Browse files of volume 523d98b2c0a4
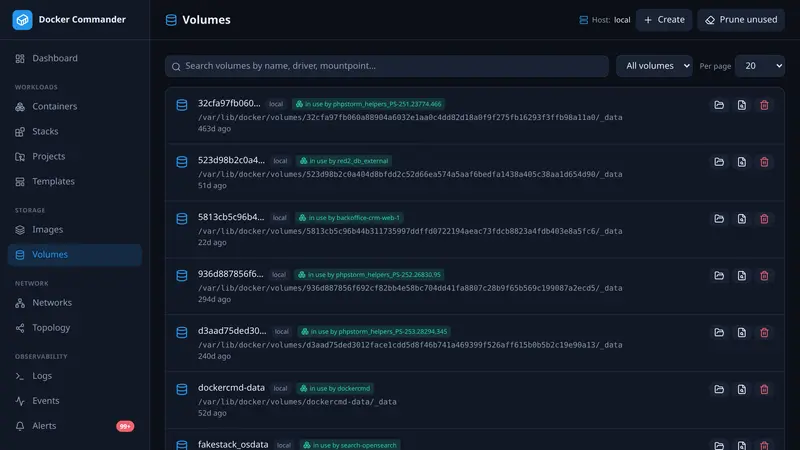 (719, 162)
